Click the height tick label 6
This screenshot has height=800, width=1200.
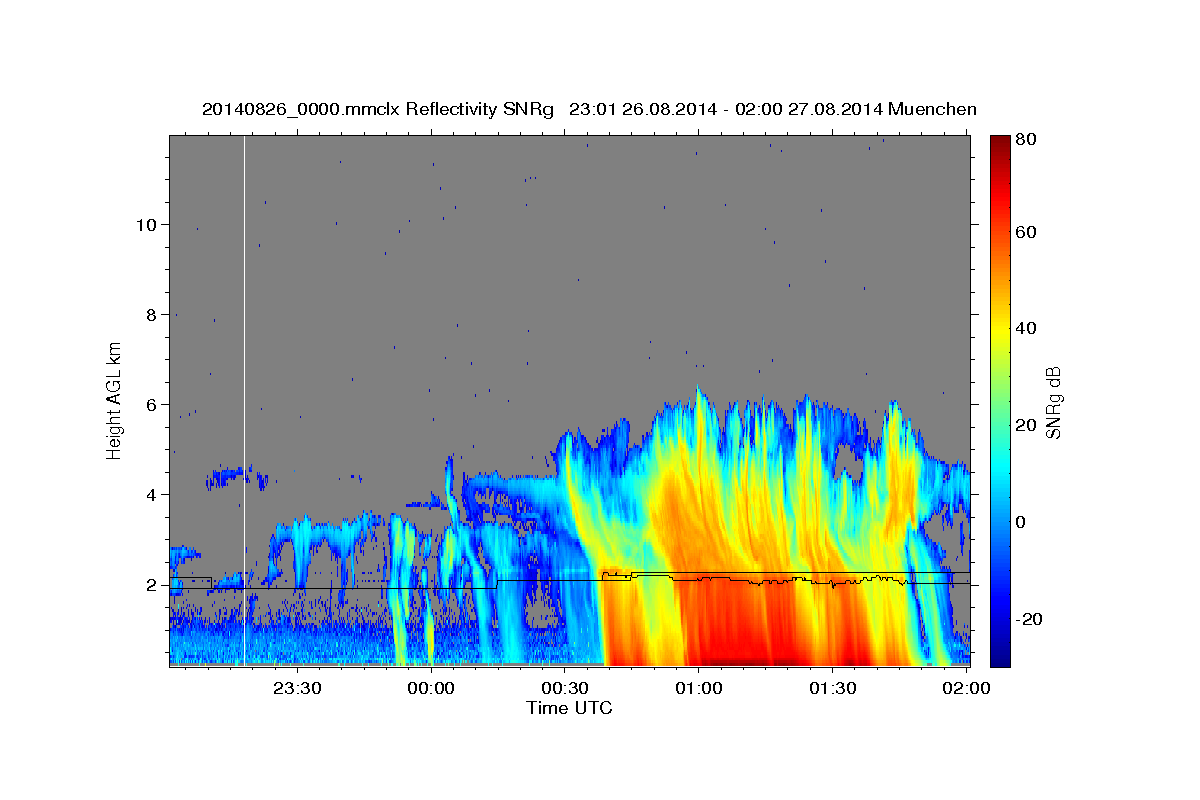tap(151, 405)
